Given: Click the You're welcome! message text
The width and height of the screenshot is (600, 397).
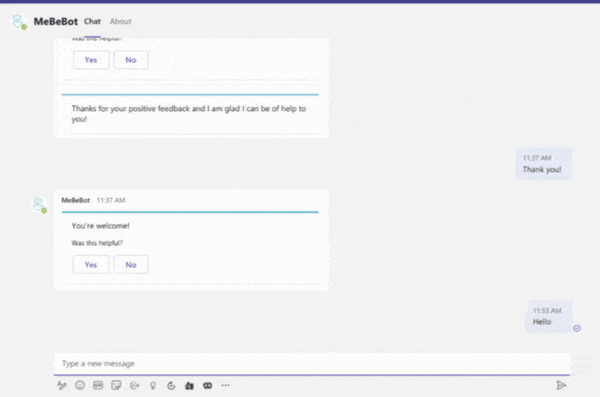Looking at the screenshot, I should point(101,226).
